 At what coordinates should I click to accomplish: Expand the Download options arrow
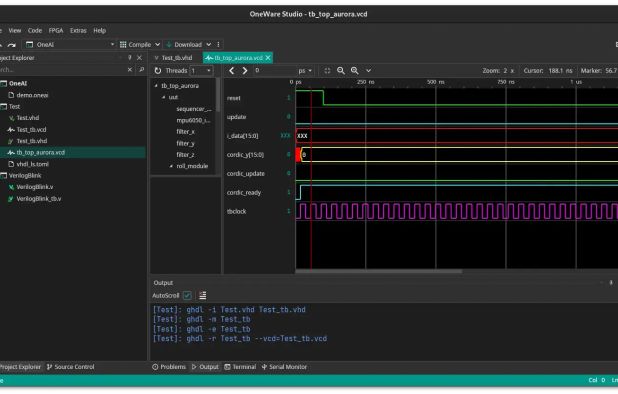tap(208, 45)
